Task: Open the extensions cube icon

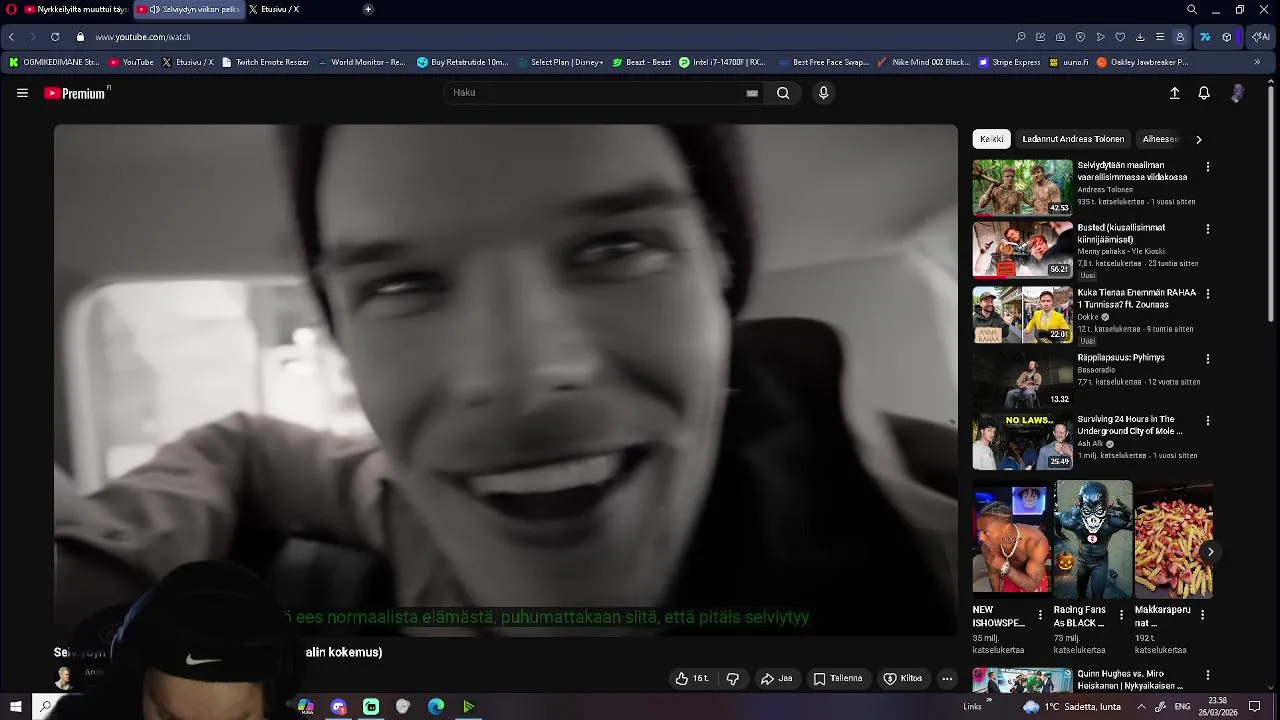Action: 1227,37
